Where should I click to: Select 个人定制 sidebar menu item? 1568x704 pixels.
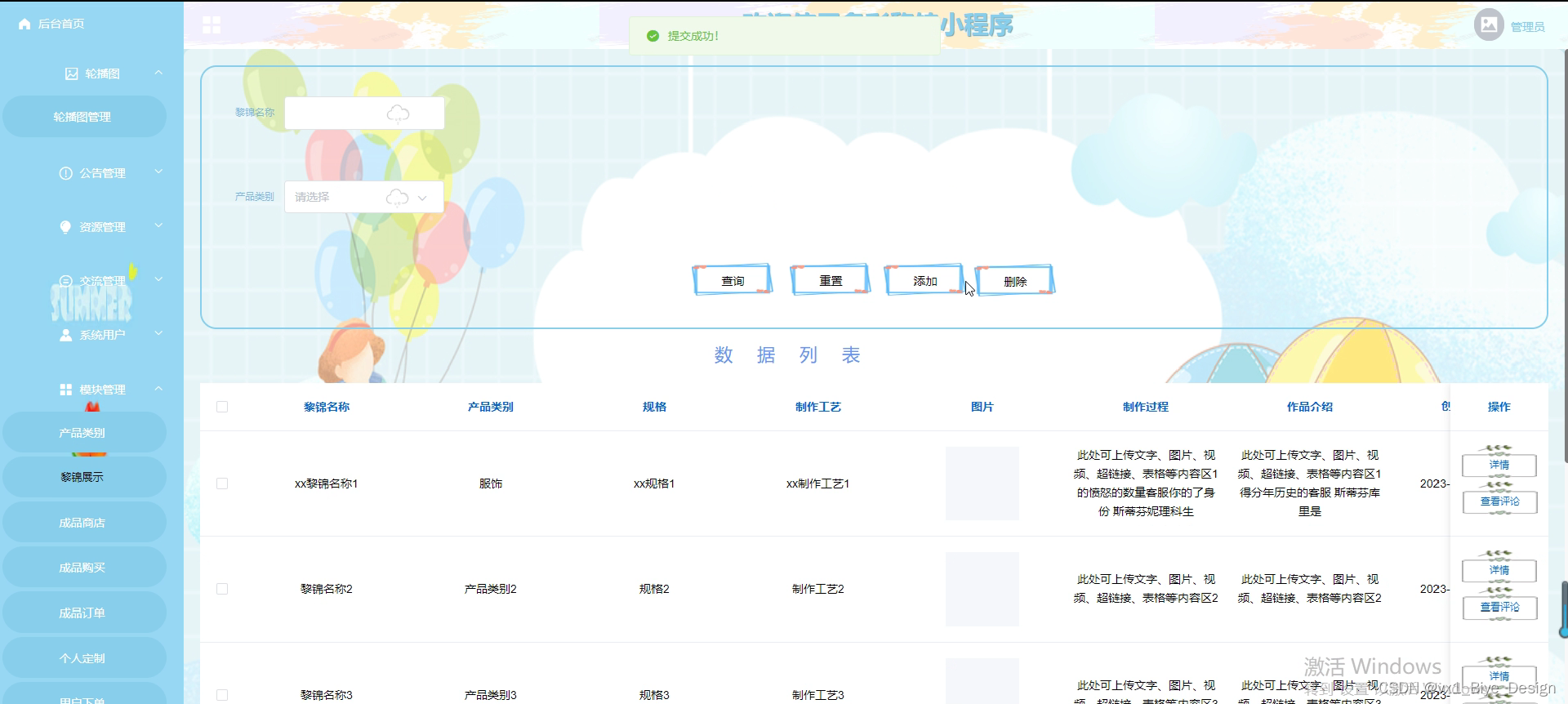tap(83, 658)
